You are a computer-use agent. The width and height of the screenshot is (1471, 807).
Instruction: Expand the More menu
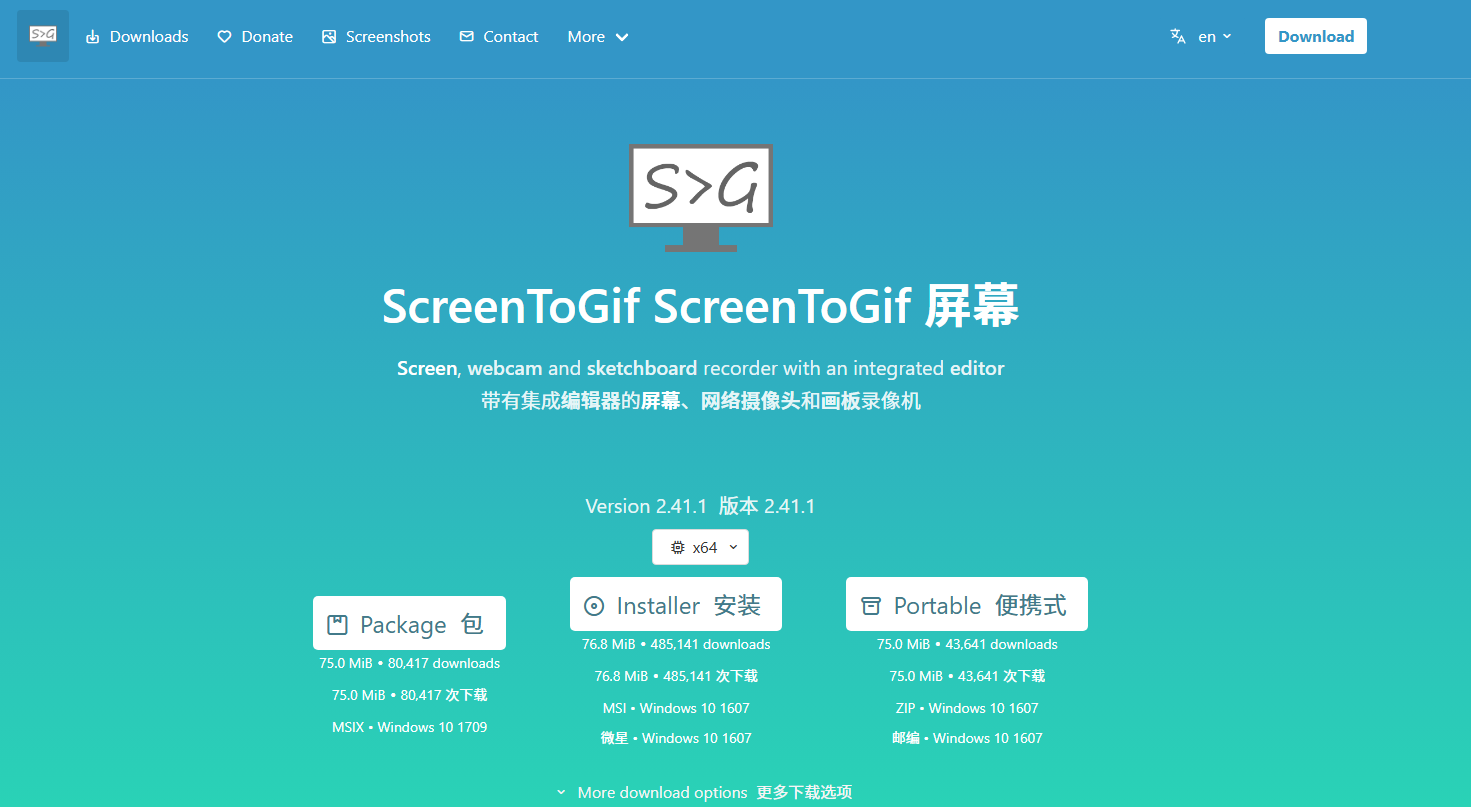tap(598, 37)
